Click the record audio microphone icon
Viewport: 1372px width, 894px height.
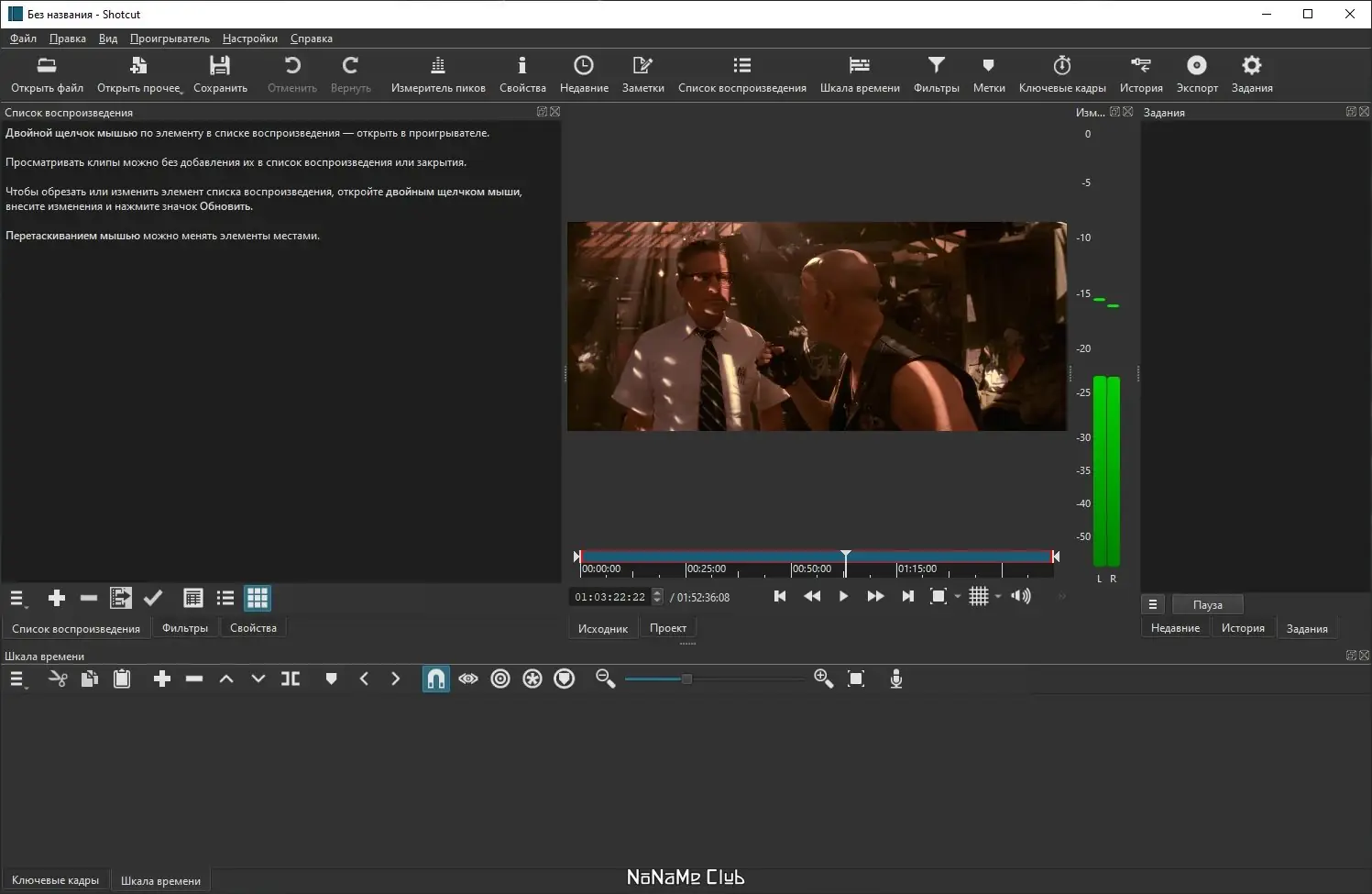[x=896, y=679]
